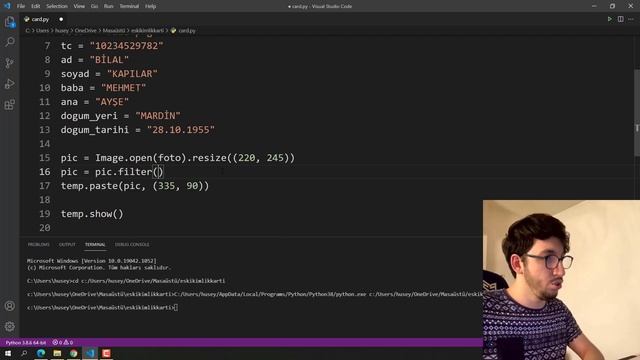Open the Selection menu
Screen dimensions: 640x360
[x=57, y=6]
